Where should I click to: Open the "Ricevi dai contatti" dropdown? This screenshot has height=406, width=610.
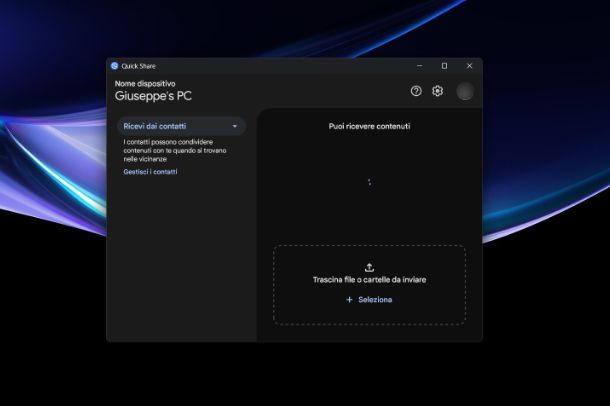[x=180, y=126]
